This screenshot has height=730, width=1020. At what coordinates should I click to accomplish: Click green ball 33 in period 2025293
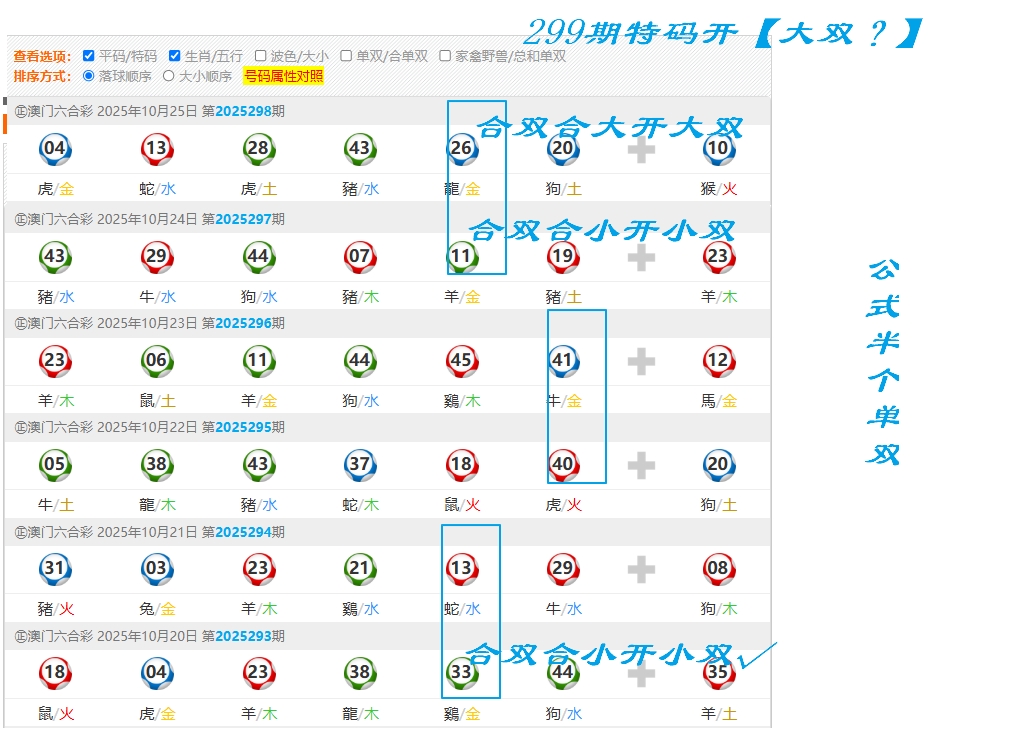(x=461, y=673)
